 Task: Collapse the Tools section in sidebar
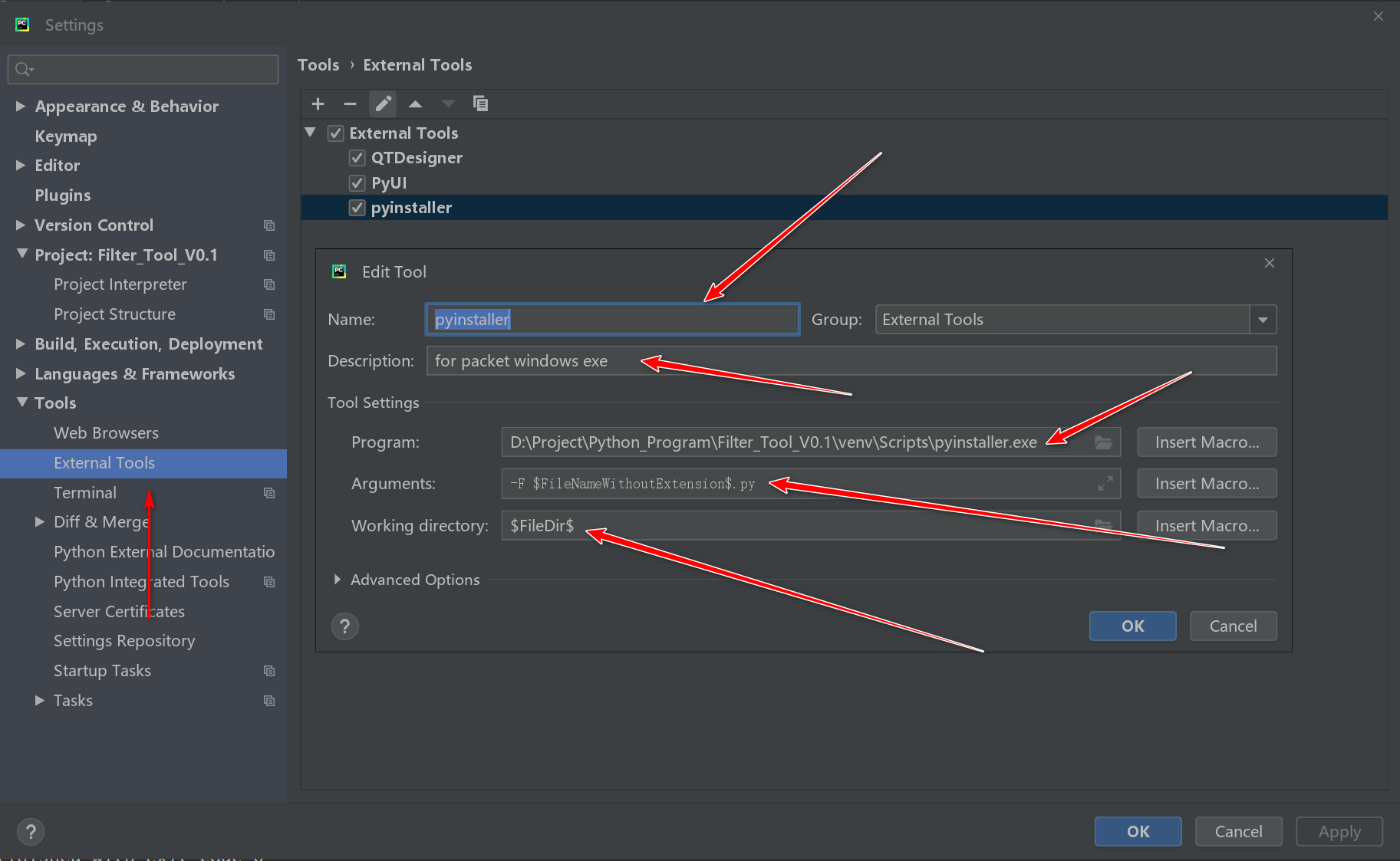pos(21,403)
